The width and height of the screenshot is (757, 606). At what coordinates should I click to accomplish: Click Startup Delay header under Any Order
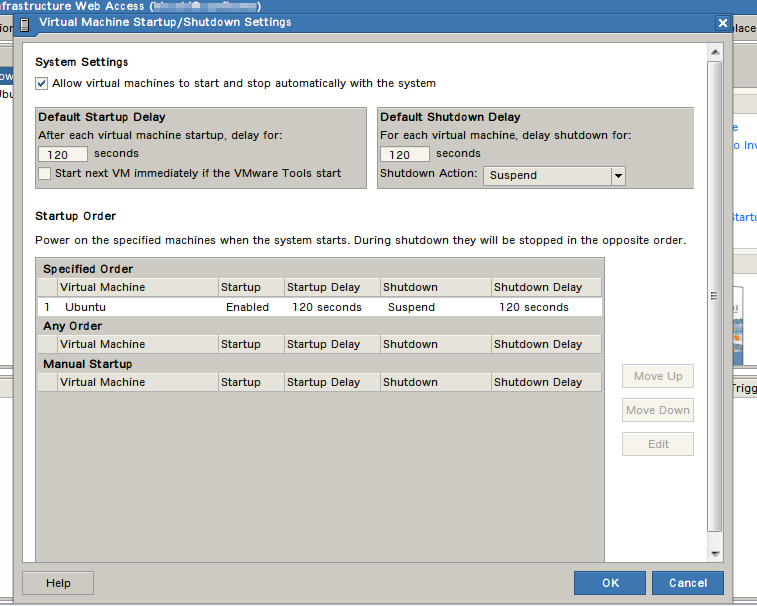[323, 344]
